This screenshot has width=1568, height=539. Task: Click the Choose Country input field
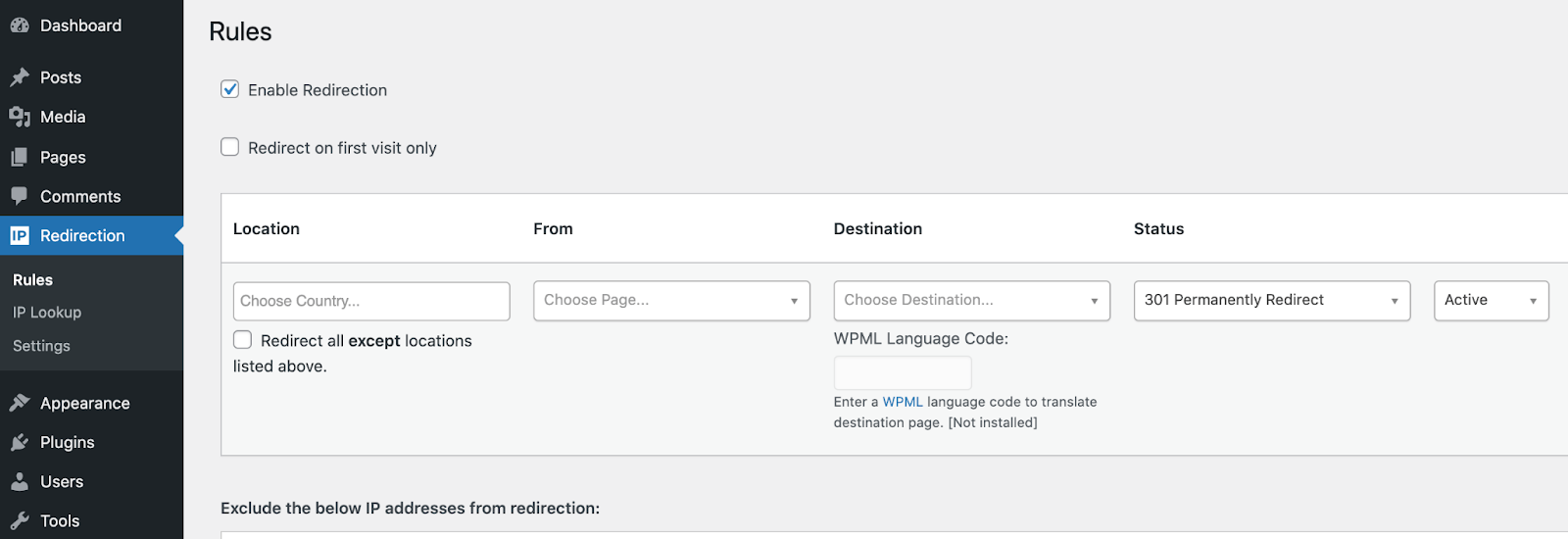point(371,301)
